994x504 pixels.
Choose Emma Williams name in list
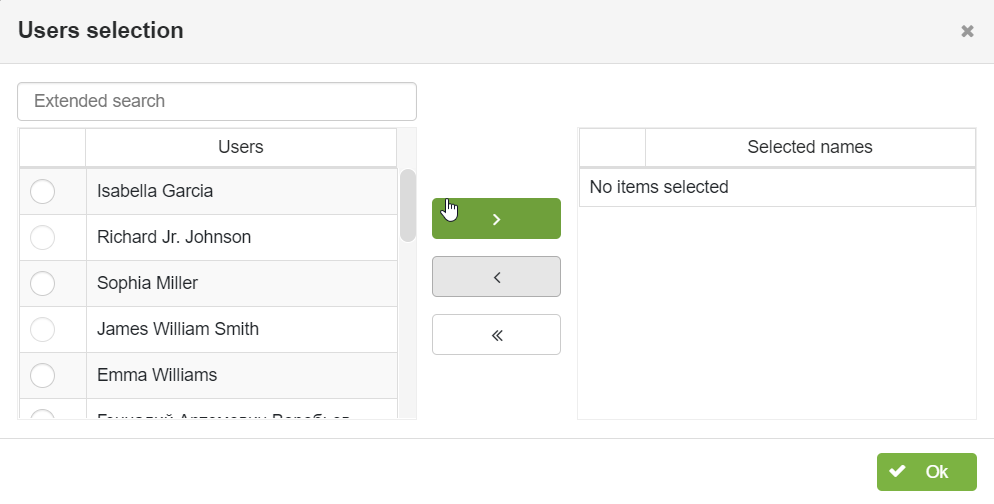[x=157, y=375]
